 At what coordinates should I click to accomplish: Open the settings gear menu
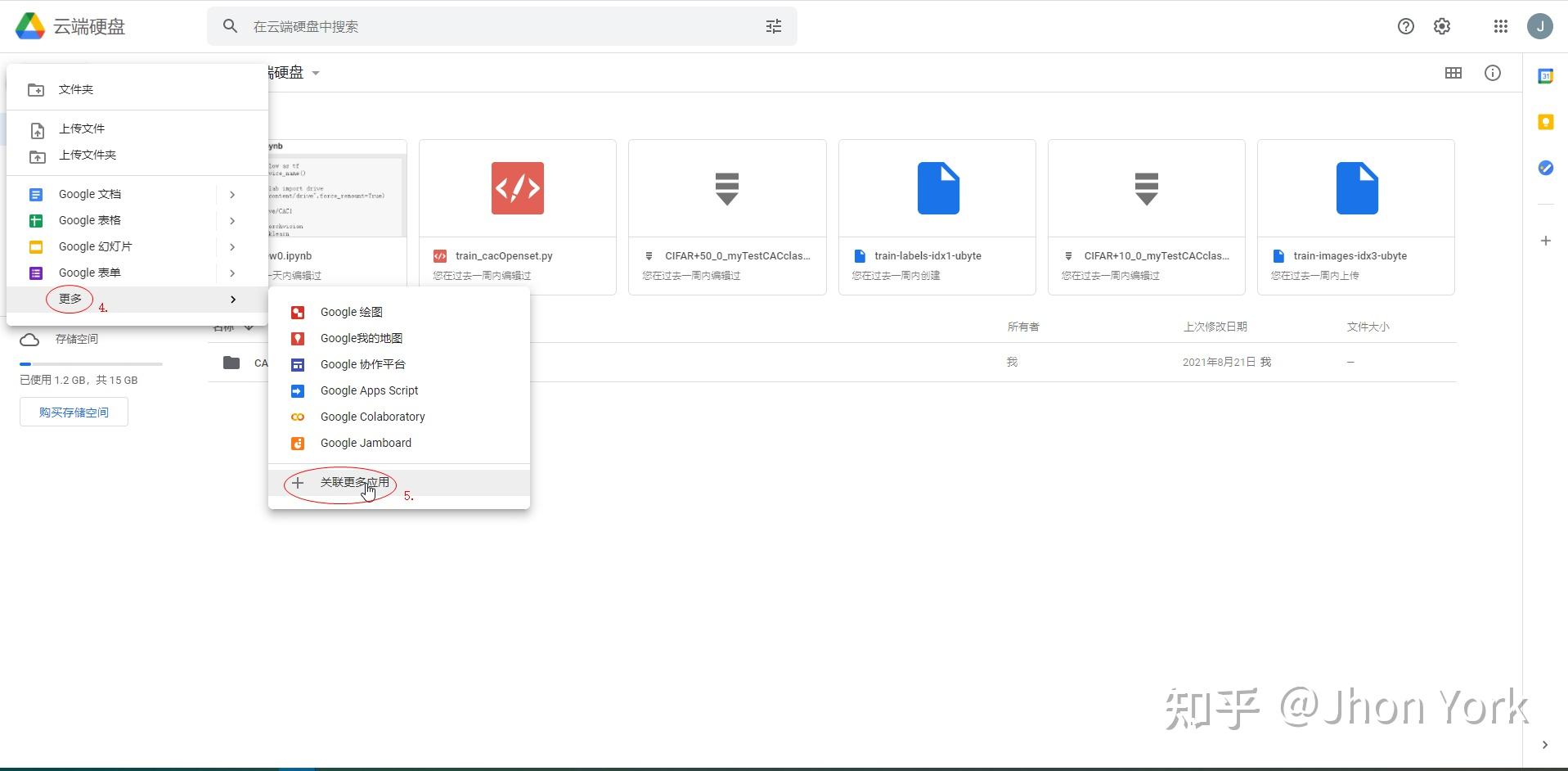pyautogui.click(x=1440, y=25)
